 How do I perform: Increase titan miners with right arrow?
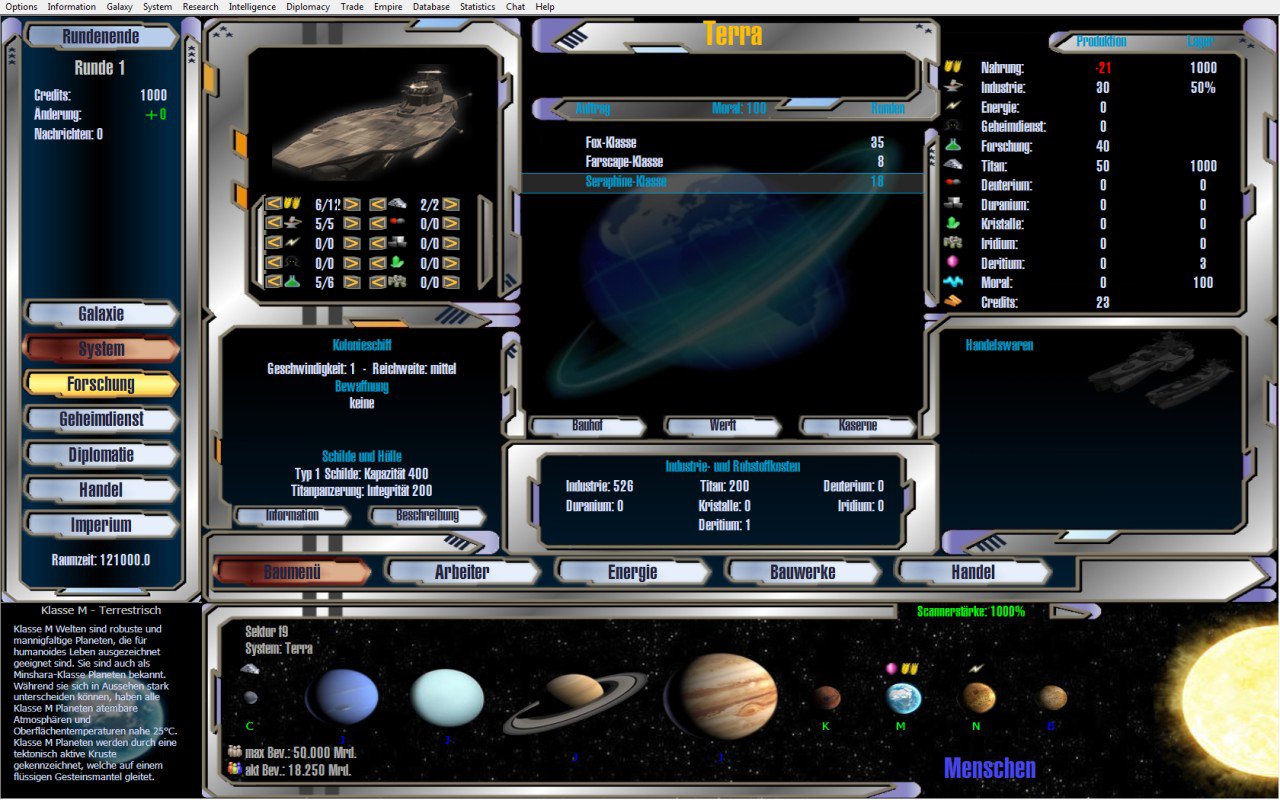[451, 204]
